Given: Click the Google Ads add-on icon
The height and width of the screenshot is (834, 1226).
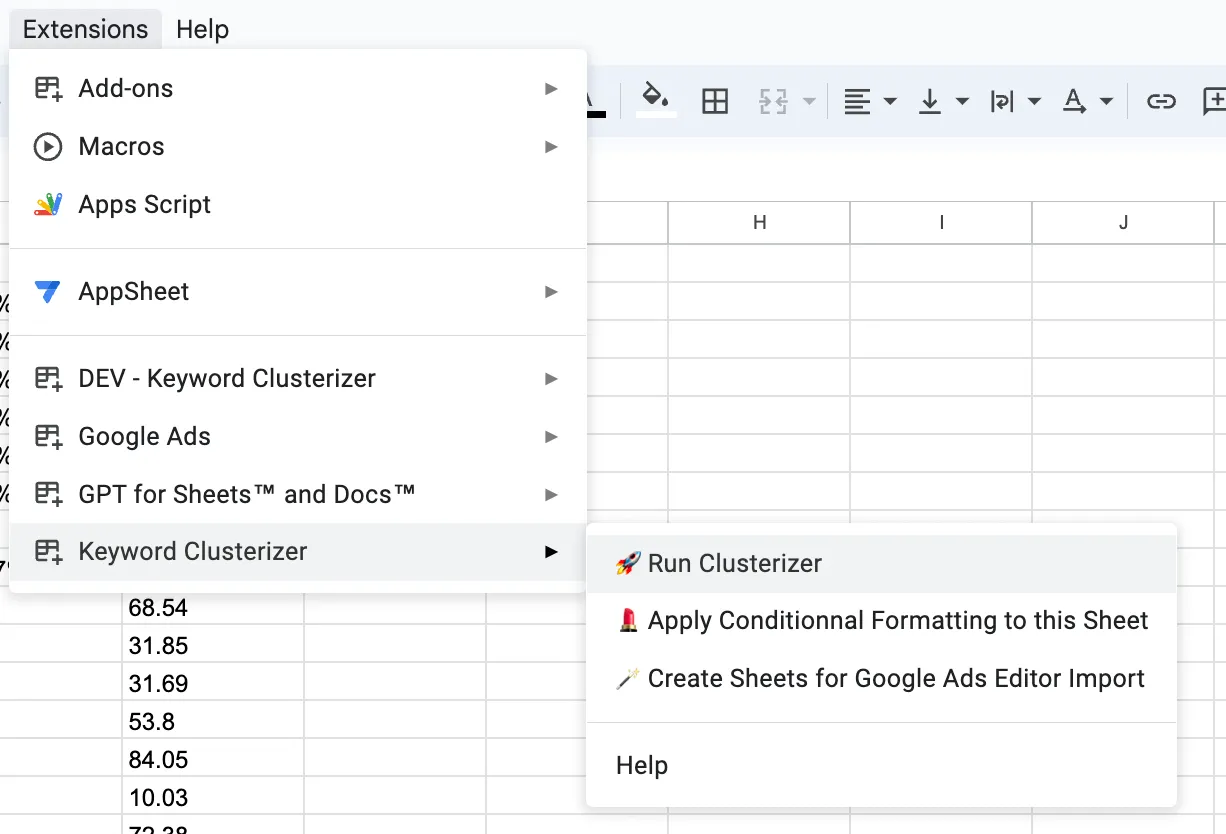Looking at the screenshot, I should point(48,437).
